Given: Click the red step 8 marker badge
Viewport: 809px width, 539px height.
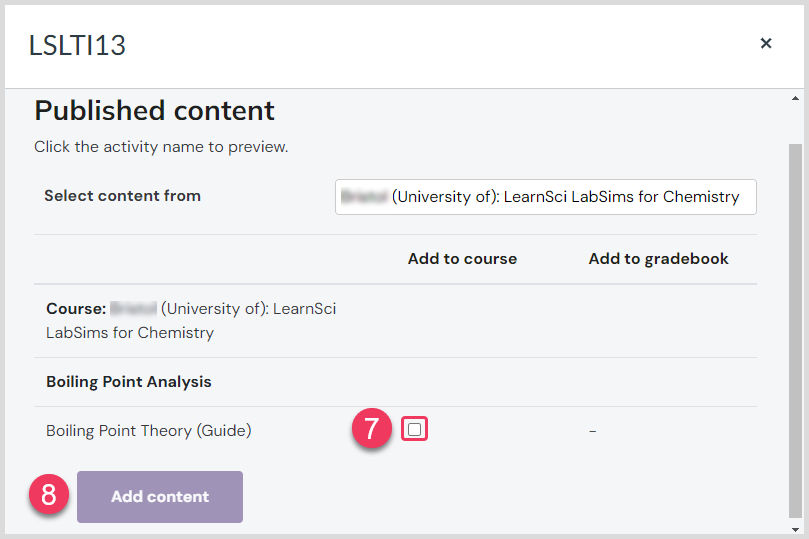Looking at the screenshot, I should [x=49, y=495].
